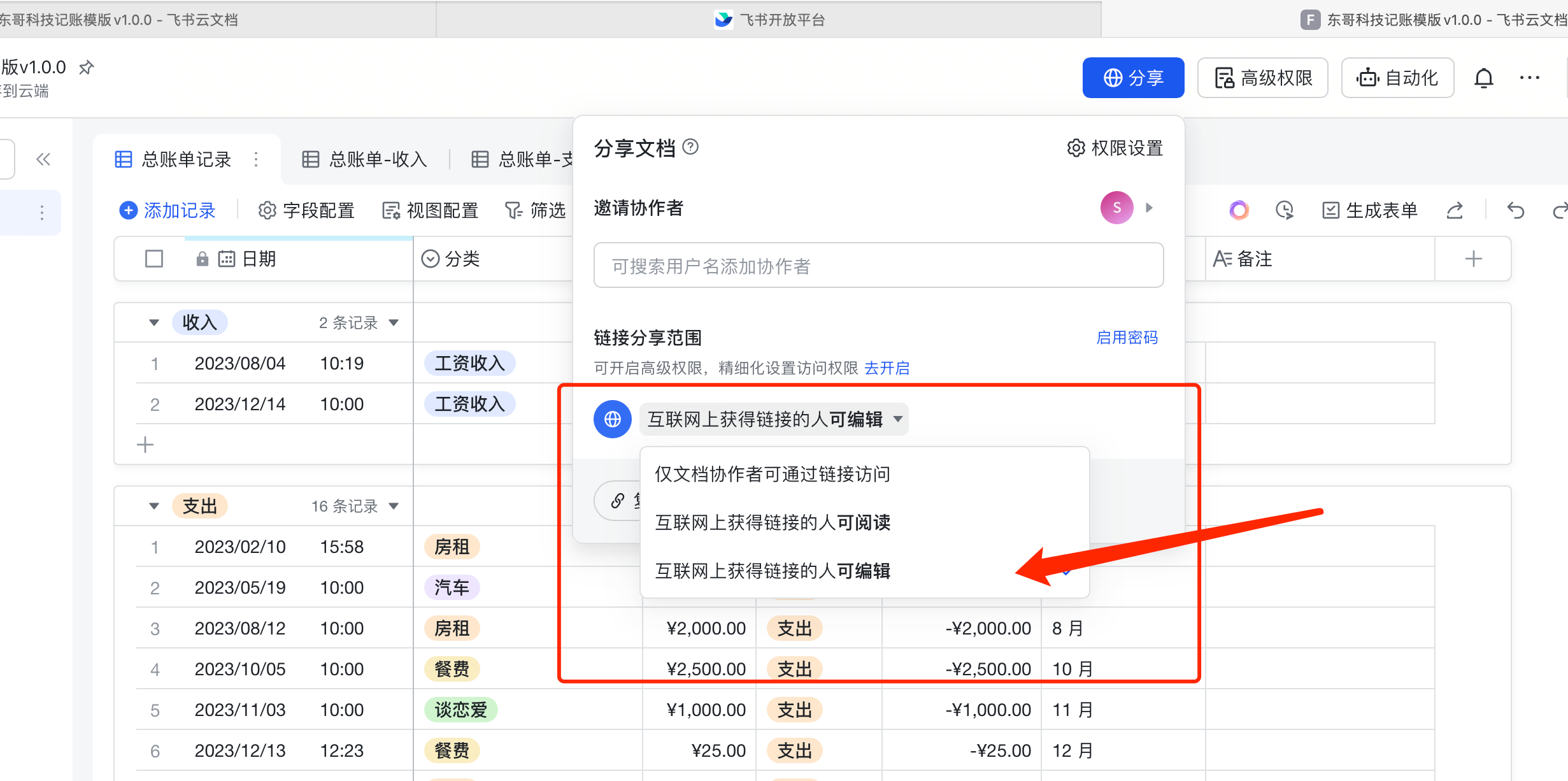The width and height of the screenshot is (1568, 781).
Task: Select 仅文档协作者可通过链接访问 option
Action: click(864, 474)
